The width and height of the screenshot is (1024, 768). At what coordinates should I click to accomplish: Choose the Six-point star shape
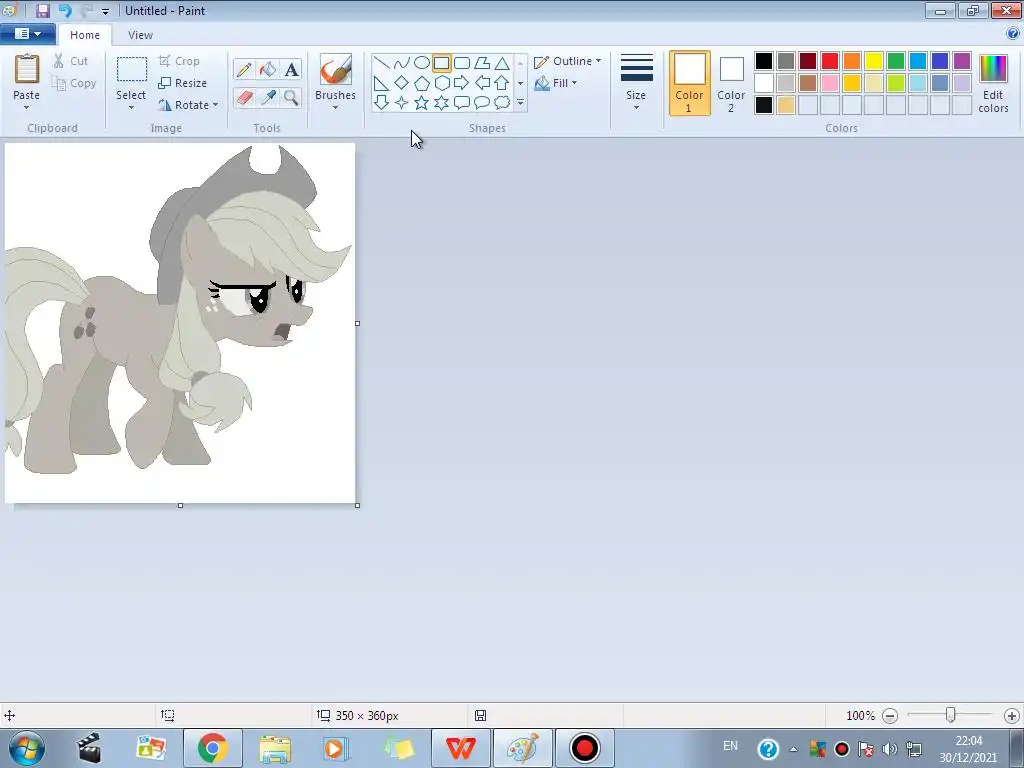441,103
